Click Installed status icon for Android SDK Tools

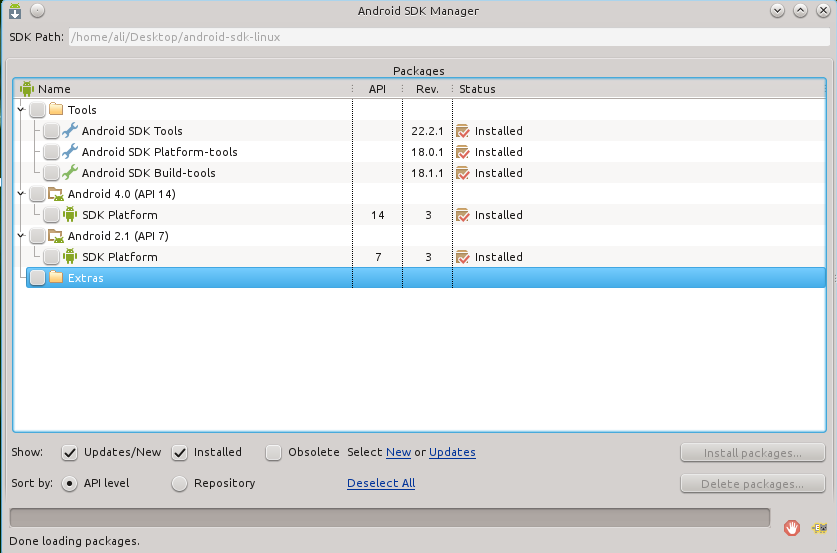pos(462,131)
